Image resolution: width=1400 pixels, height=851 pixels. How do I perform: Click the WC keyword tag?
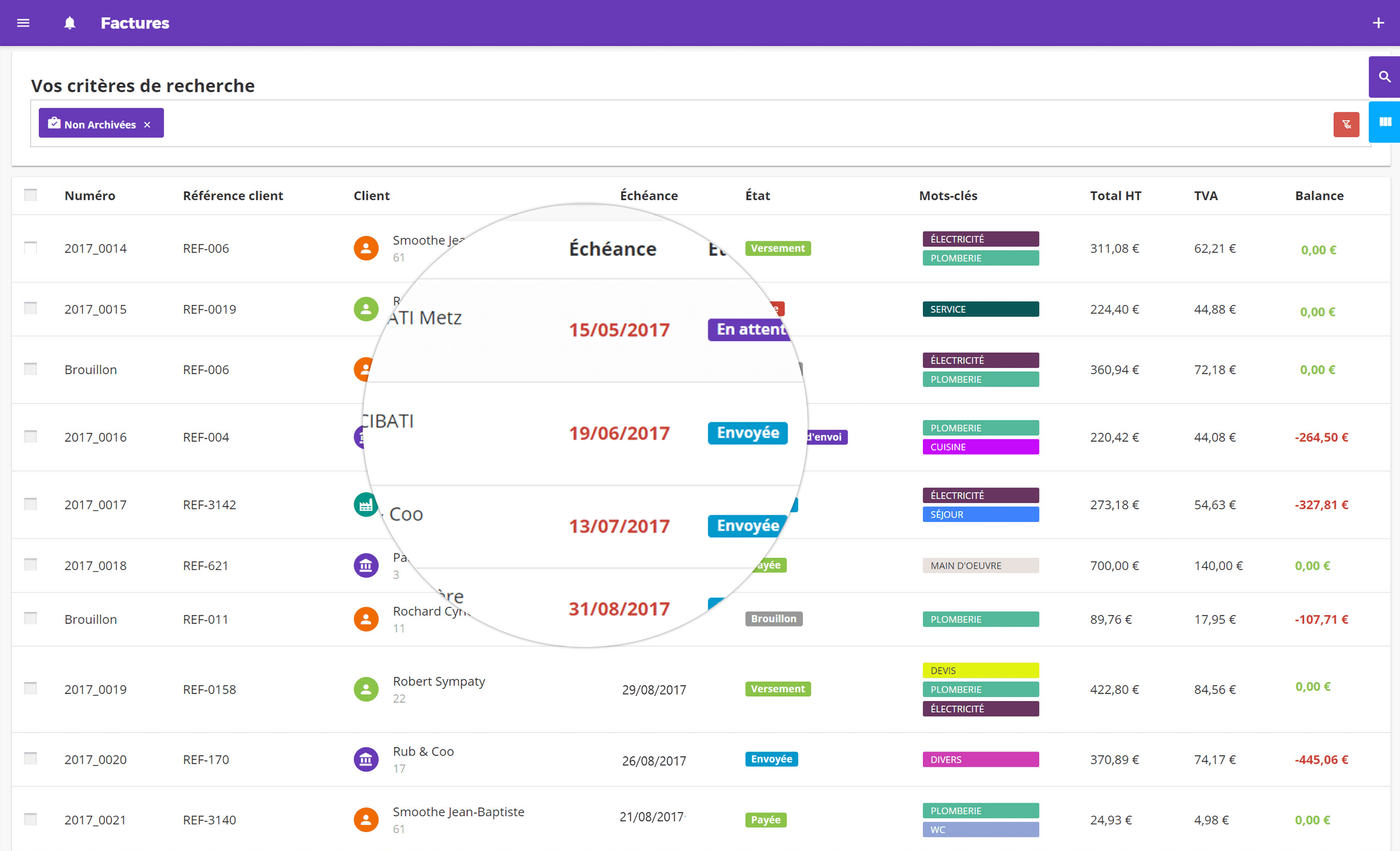click(980, 829)
